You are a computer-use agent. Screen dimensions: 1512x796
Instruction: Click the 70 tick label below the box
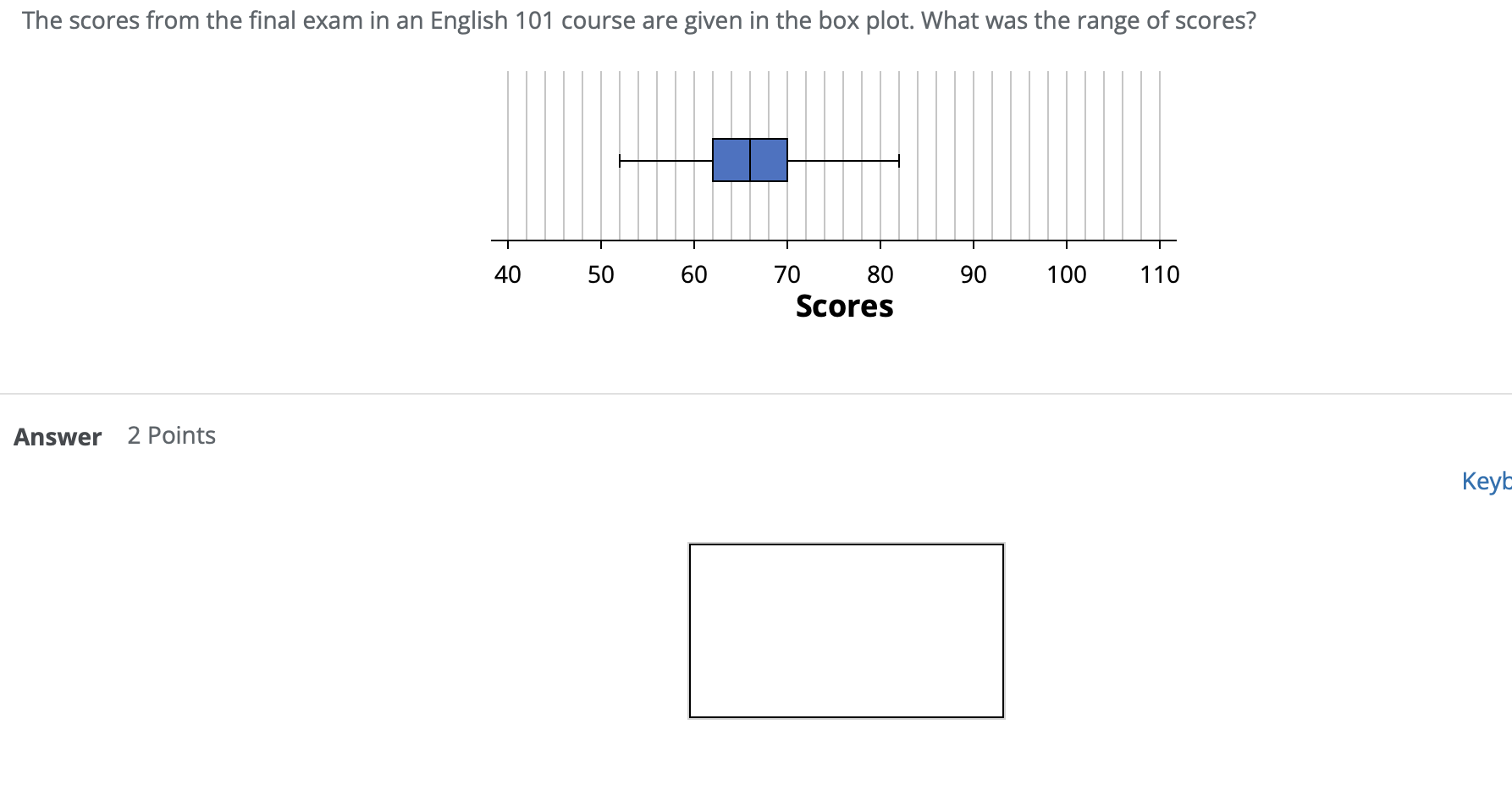(786, 274)
